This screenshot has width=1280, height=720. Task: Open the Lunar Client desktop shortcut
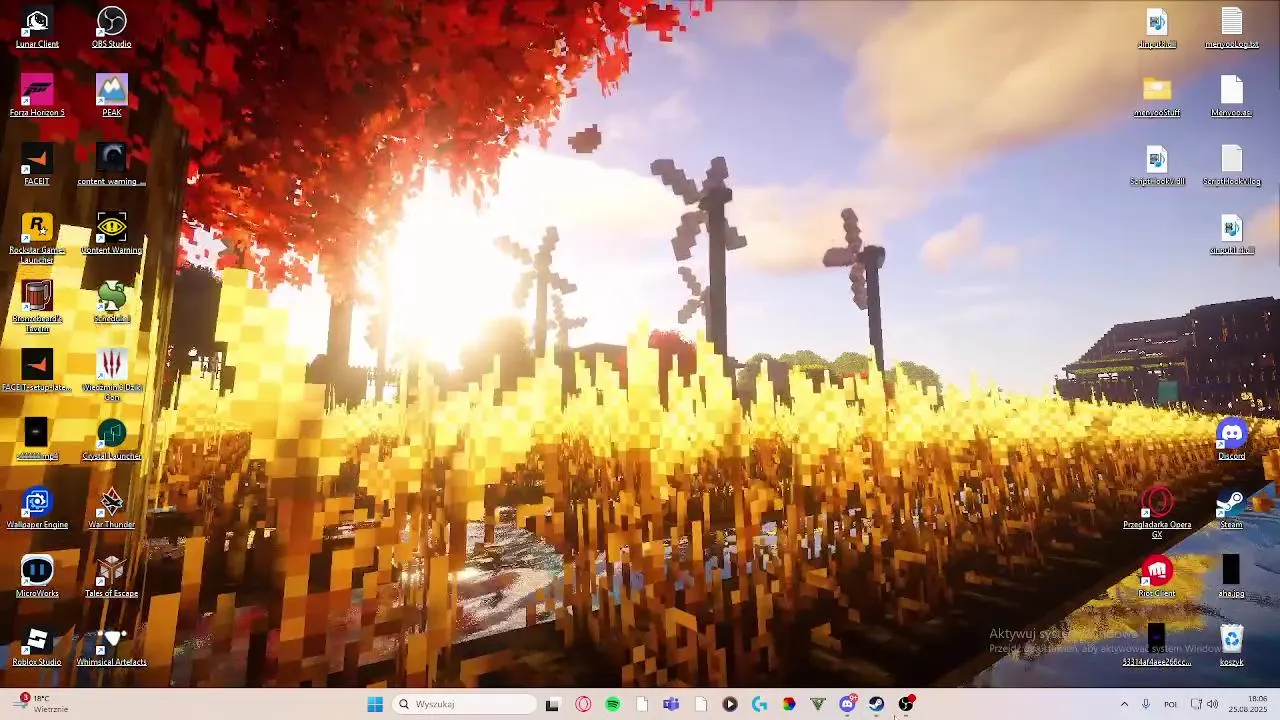(37, 28)
